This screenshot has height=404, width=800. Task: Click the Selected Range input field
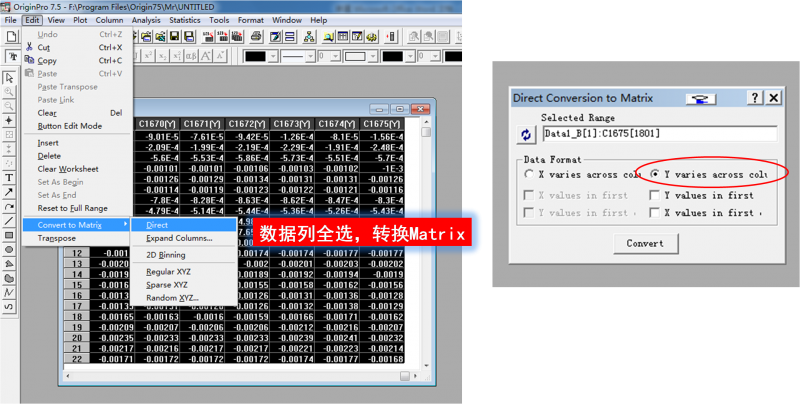tap(660, 134)
